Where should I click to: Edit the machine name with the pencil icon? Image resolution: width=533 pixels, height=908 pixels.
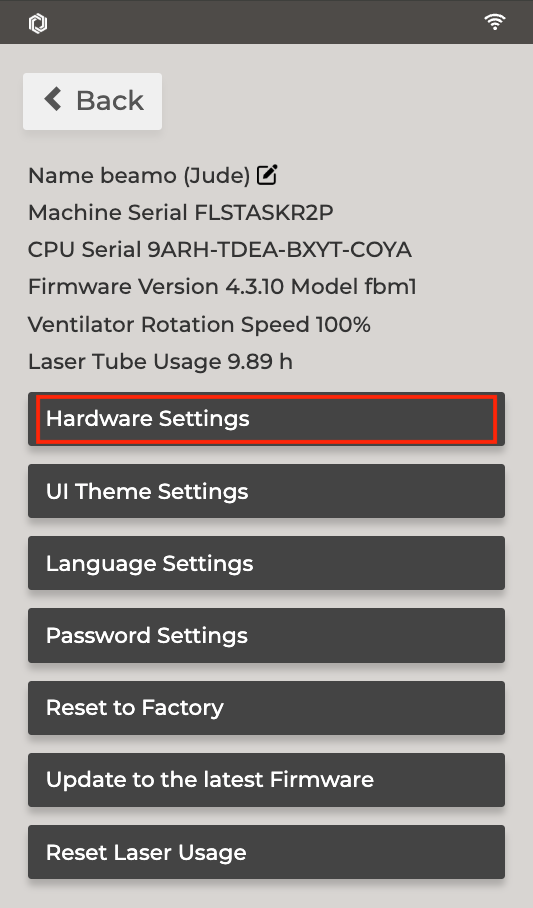coord(267,175)
